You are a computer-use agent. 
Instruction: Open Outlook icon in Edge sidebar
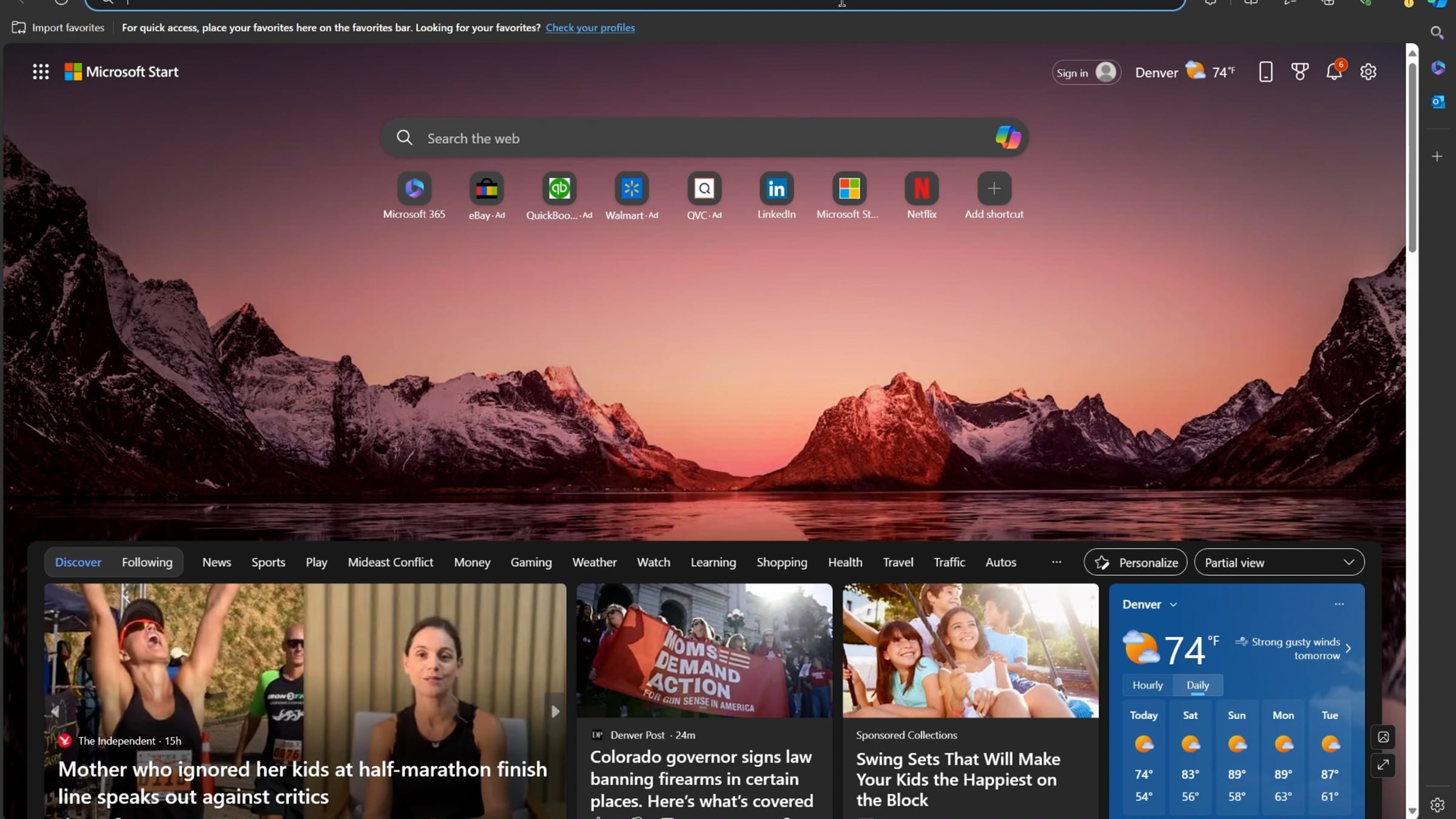(1437, 102)
